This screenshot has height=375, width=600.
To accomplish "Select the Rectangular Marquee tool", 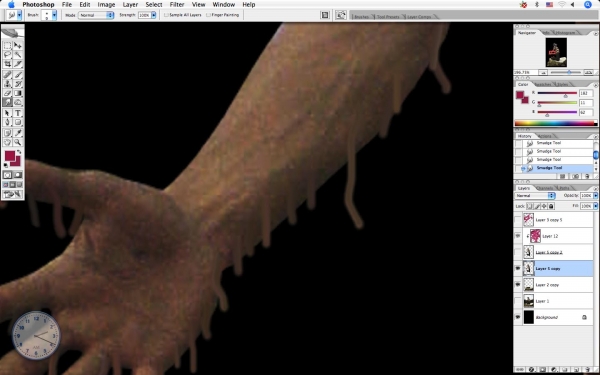I will point(7,46).
